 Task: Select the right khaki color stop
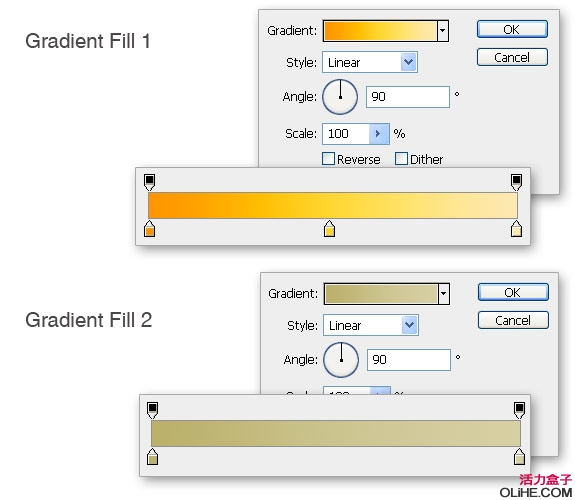click(x=519, y=456)
